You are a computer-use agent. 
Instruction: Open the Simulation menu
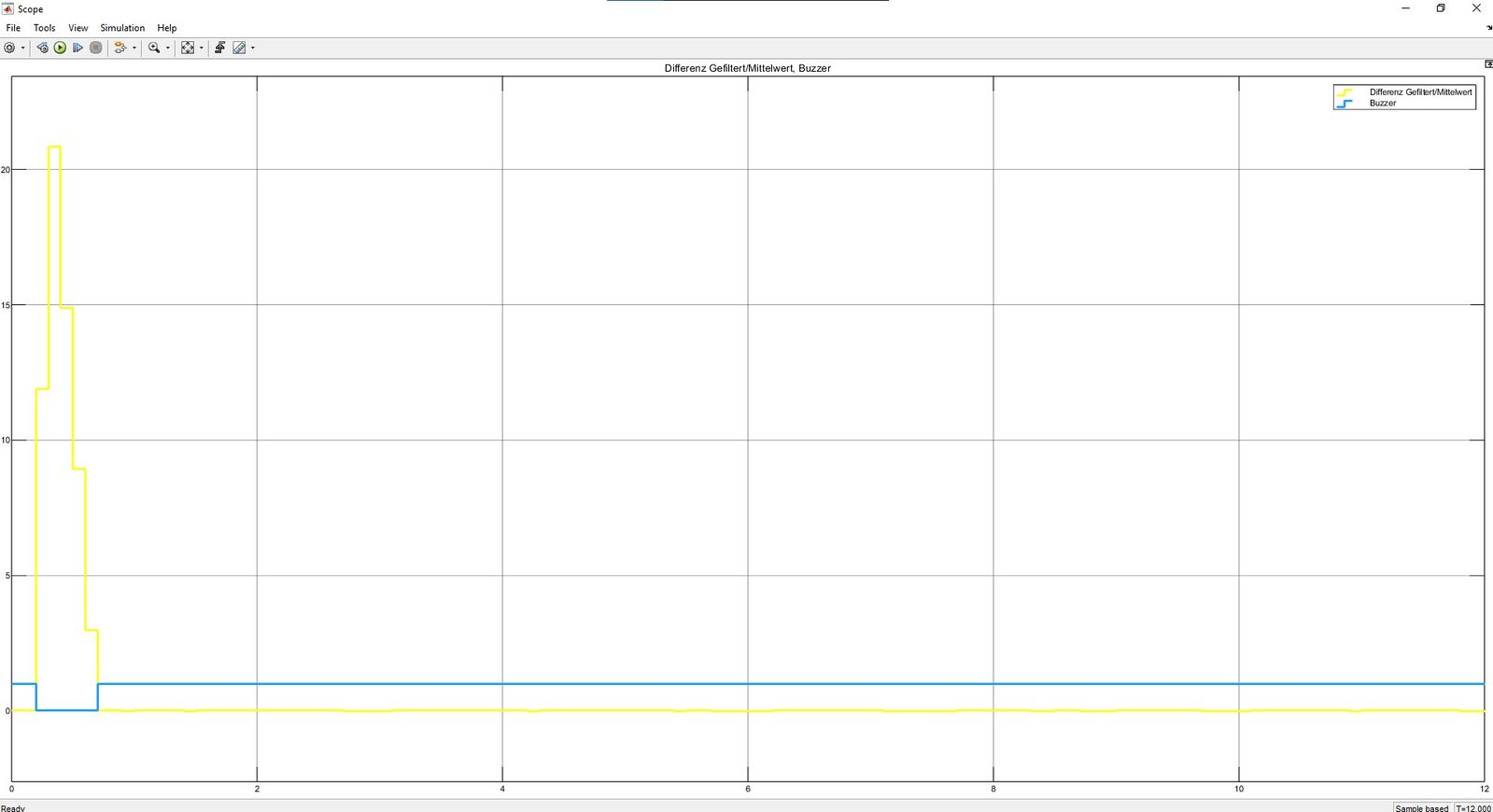pyautogui.click(x=122, y=28)
